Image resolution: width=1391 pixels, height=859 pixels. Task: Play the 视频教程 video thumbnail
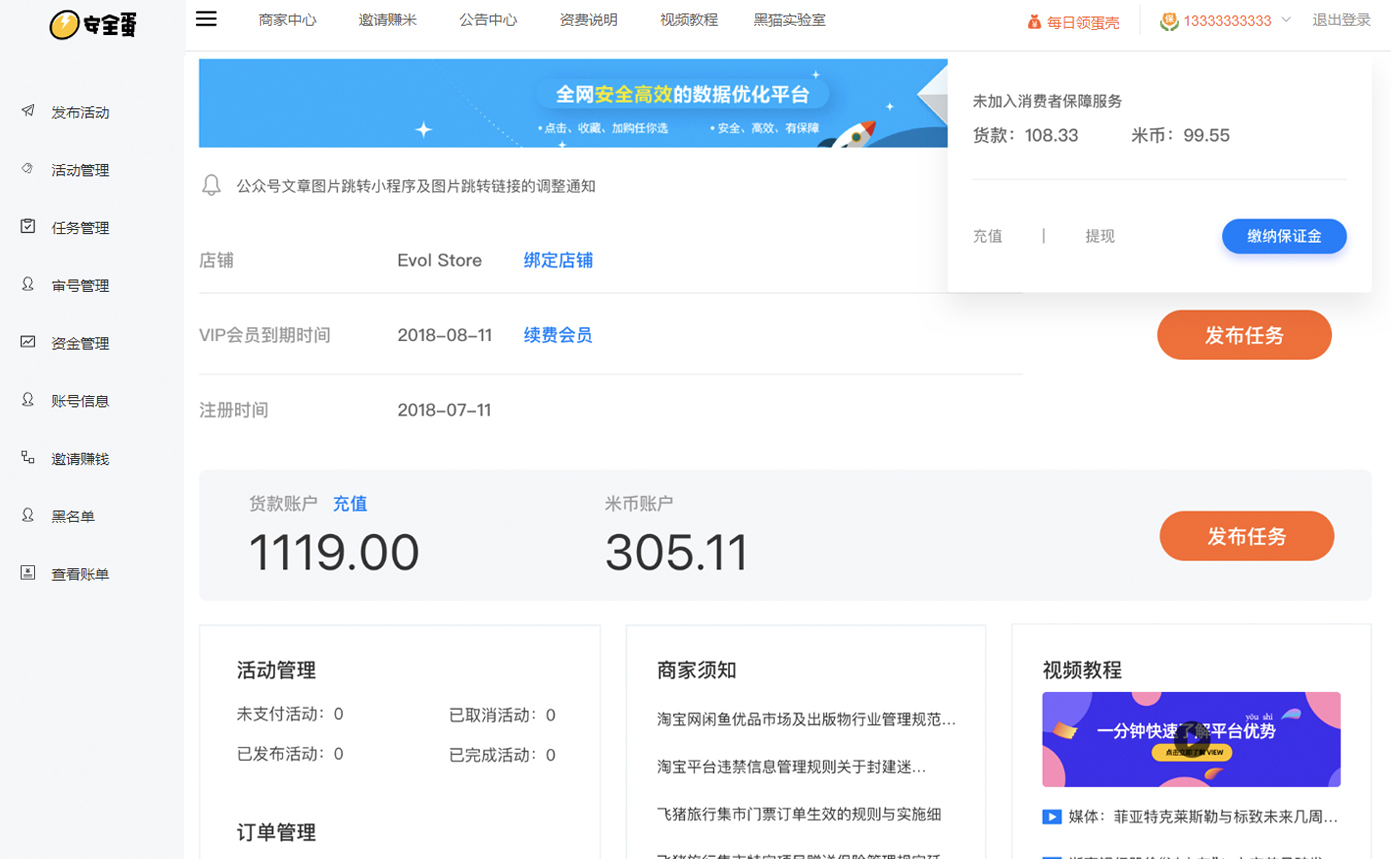click(x=1191, y=740)
